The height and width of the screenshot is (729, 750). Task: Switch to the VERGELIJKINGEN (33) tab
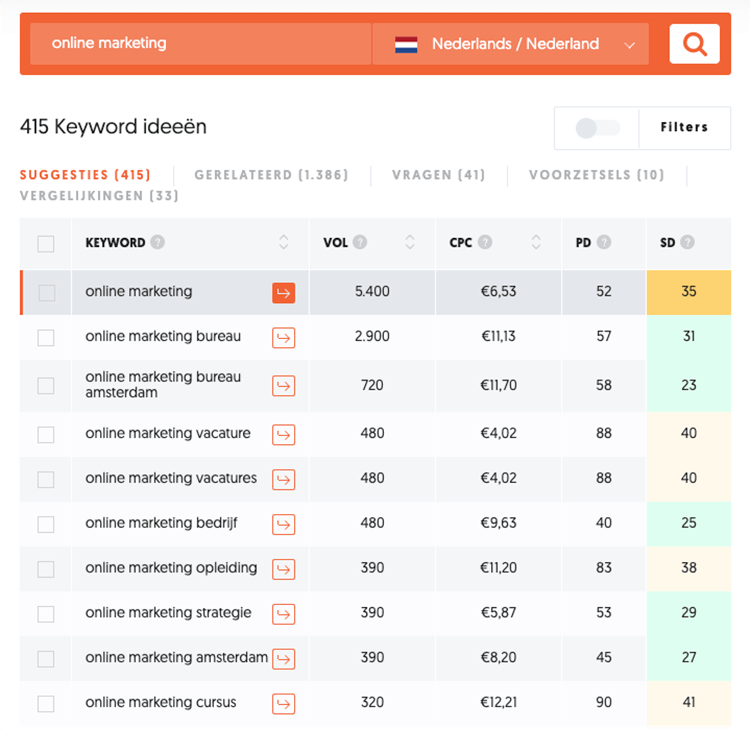point(99,196)
